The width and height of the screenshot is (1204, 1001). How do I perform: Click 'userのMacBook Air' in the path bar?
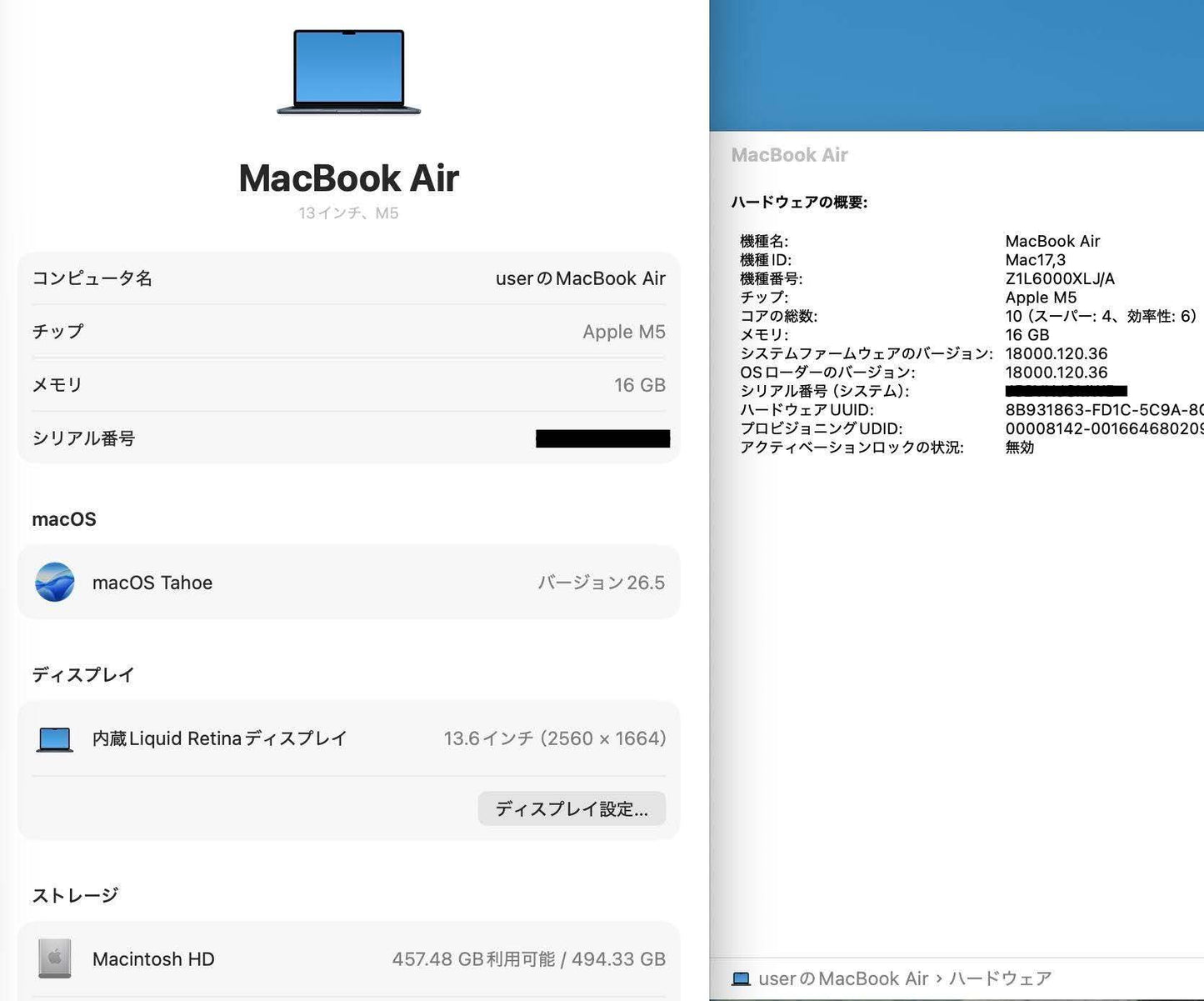coord(843,978)
